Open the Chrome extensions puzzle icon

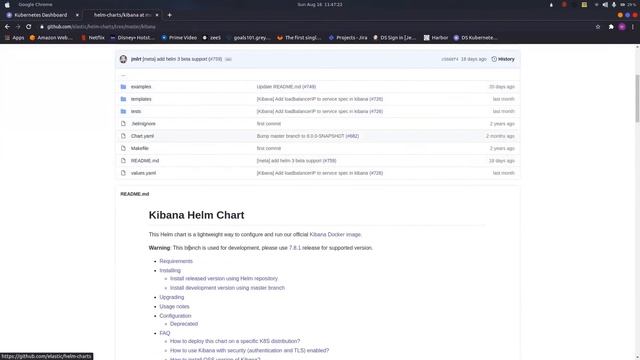pyautogui.click(x=611, y=27)
